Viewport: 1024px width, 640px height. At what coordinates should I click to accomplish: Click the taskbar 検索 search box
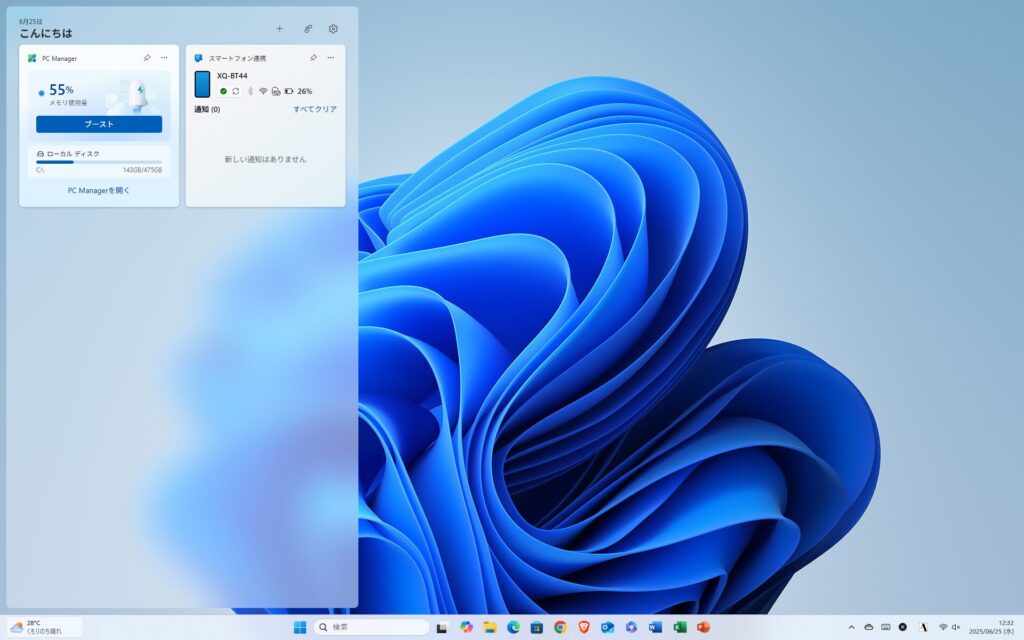click(371, 628)
